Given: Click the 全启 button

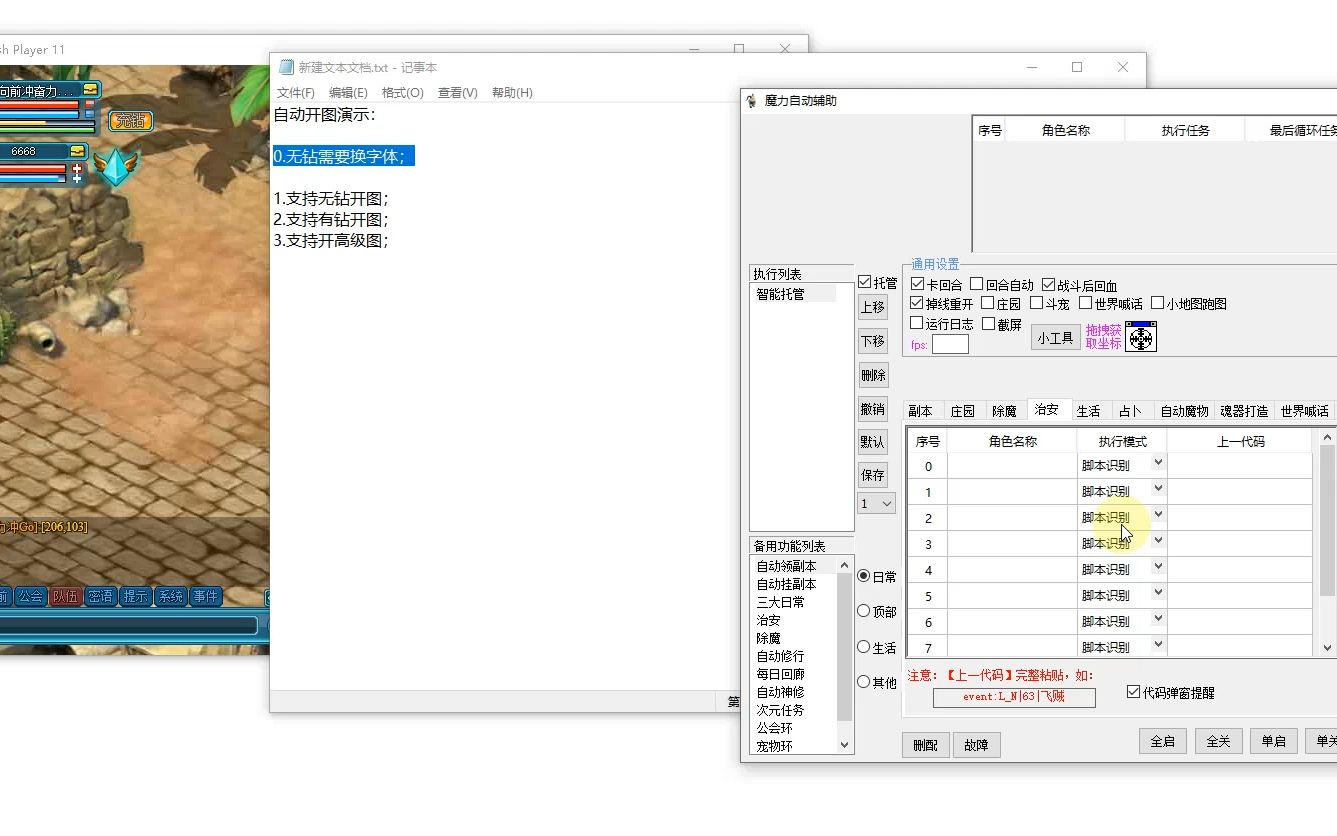Looking at the screenshot, I should (1162, 741).
